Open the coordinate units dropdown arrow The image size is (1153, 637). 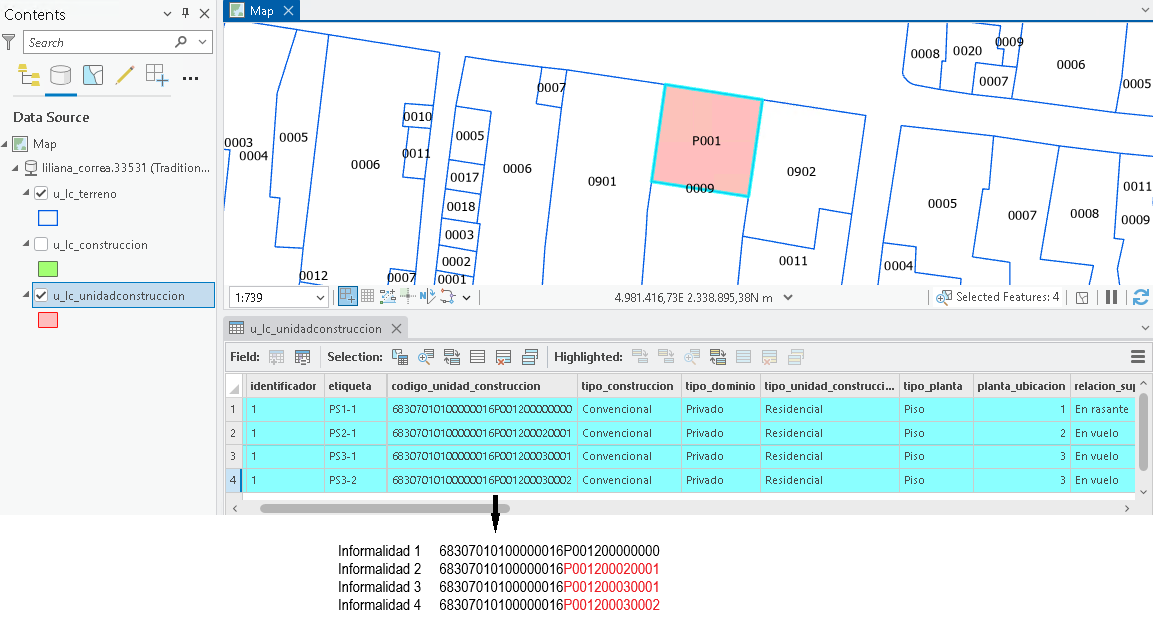pyautogui.click(x=788, y=298)
